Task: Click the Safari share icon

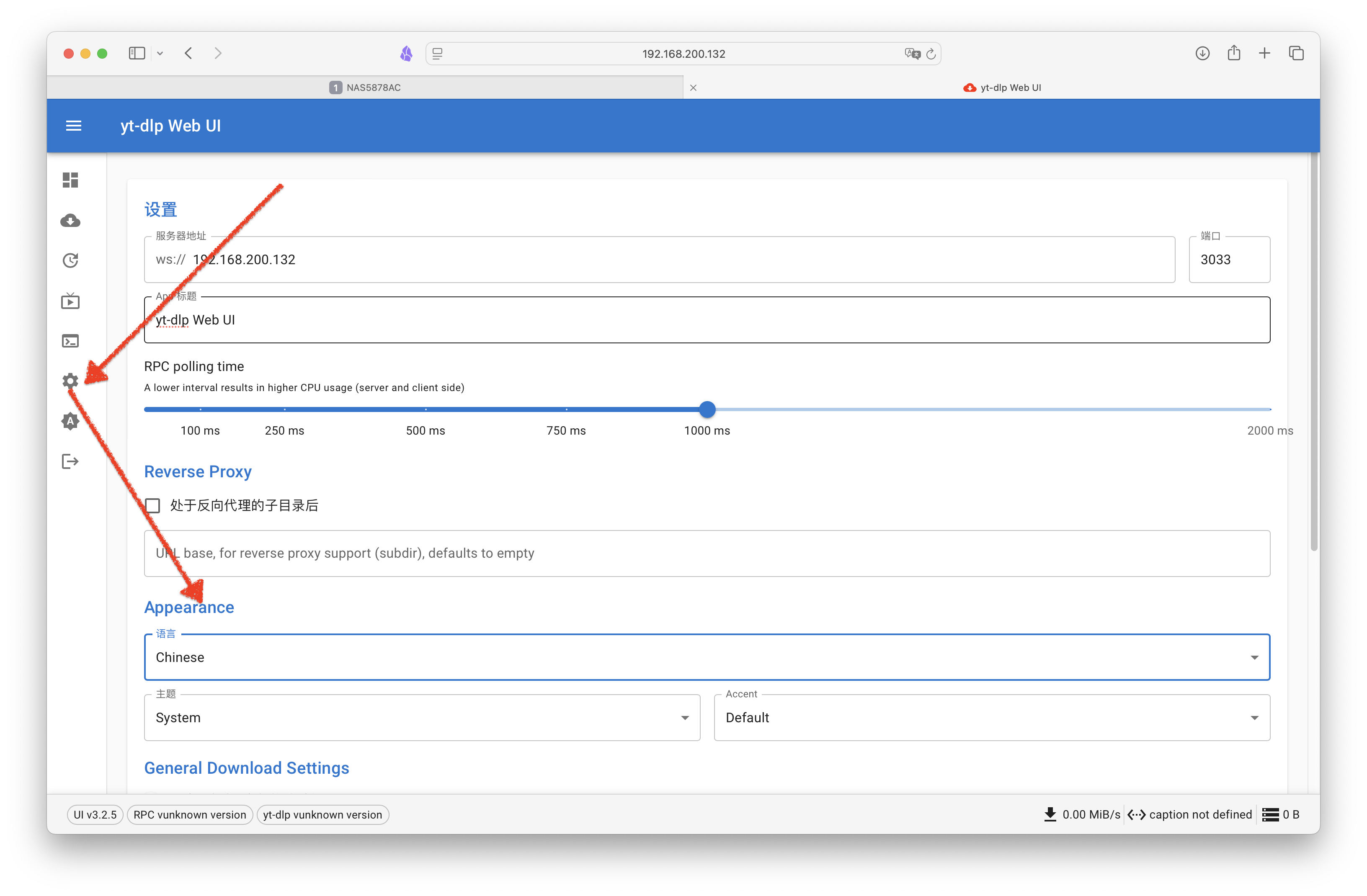Action: [x=1234, y=53]
